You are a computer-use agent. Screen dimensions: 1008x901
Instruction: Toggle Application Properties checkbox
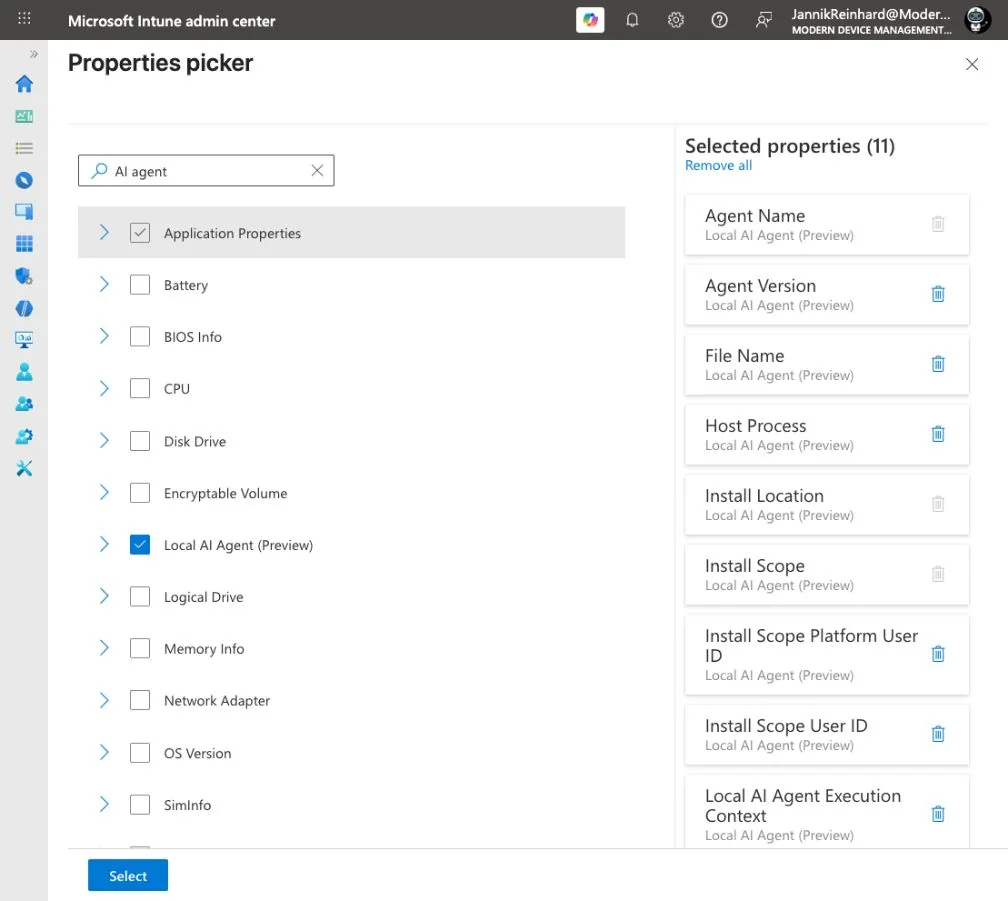click(x=140, y=232)
